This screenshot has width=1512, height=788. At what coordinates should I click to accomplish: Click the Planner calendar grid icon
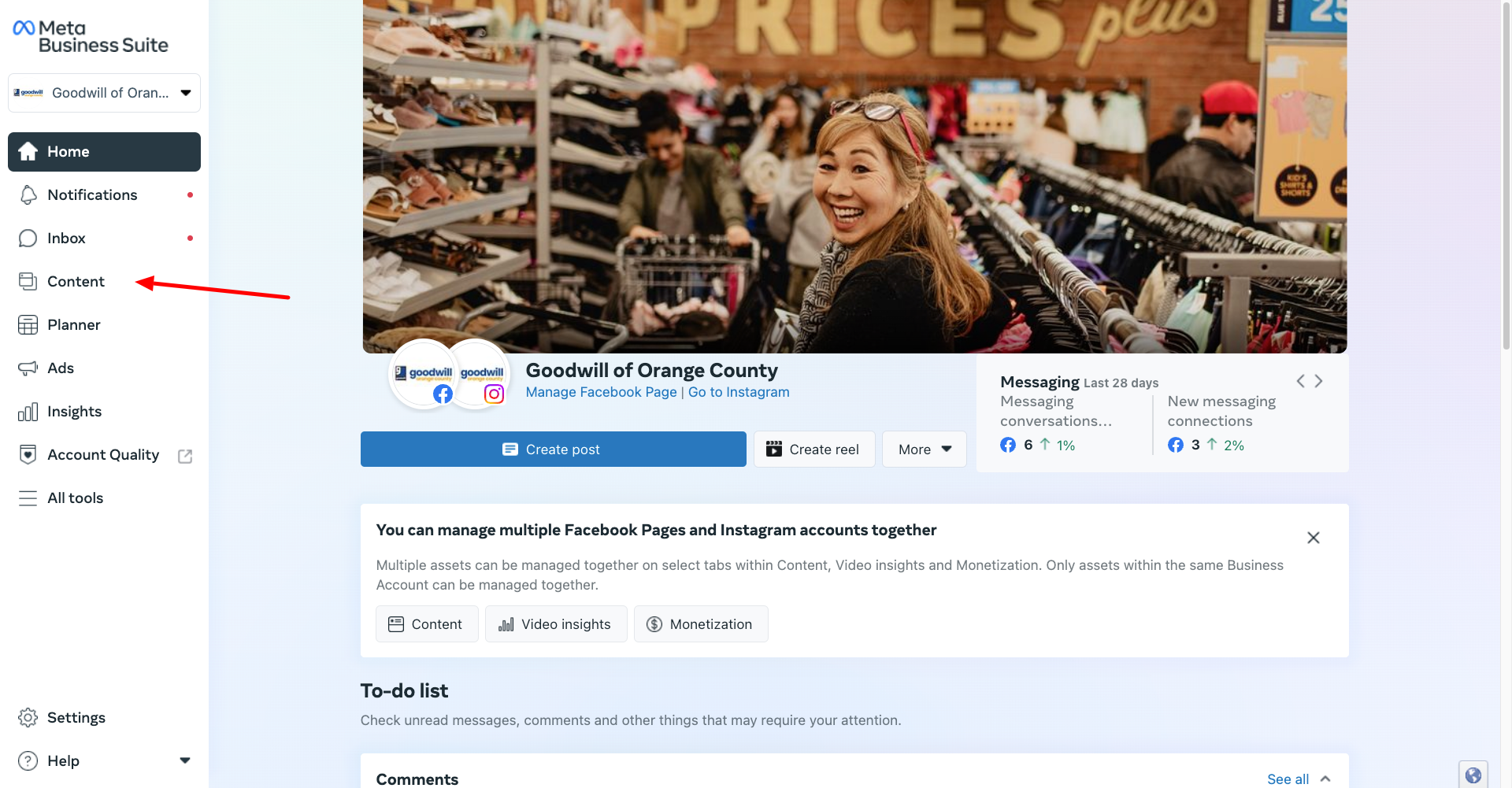28,325
